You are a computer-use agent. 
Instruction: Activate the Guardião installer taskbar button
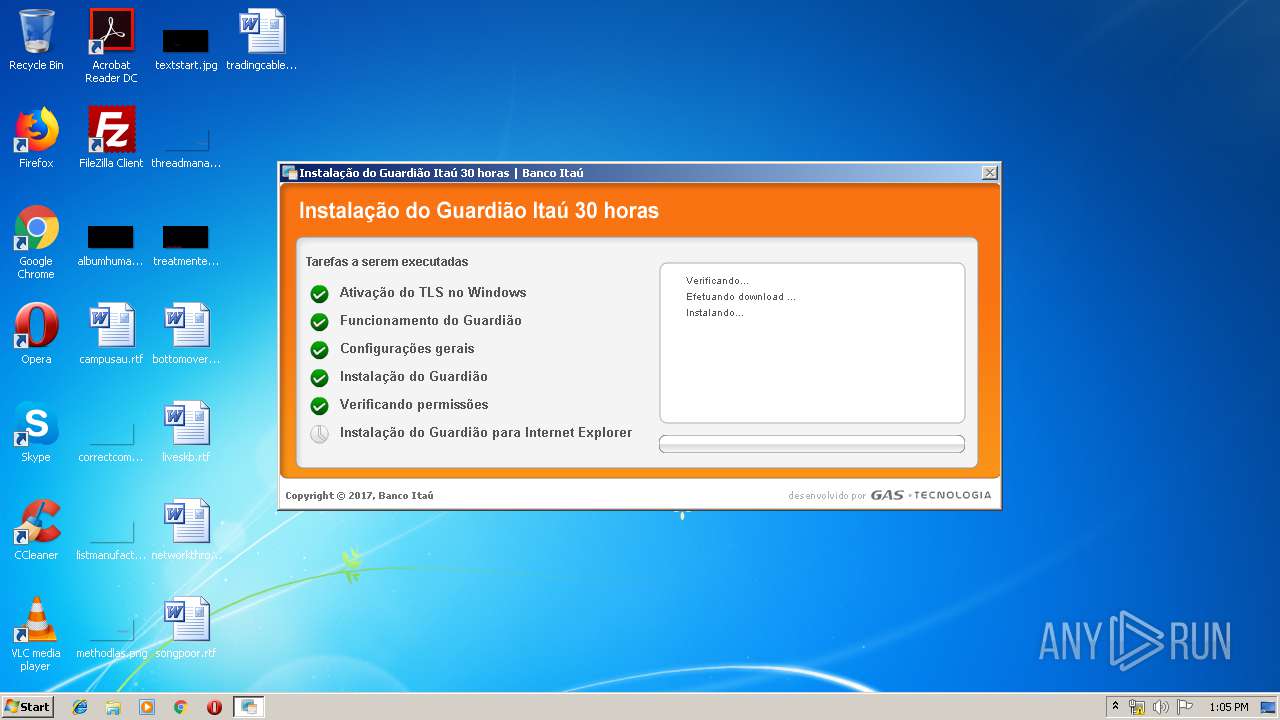(x=249, y=707)
